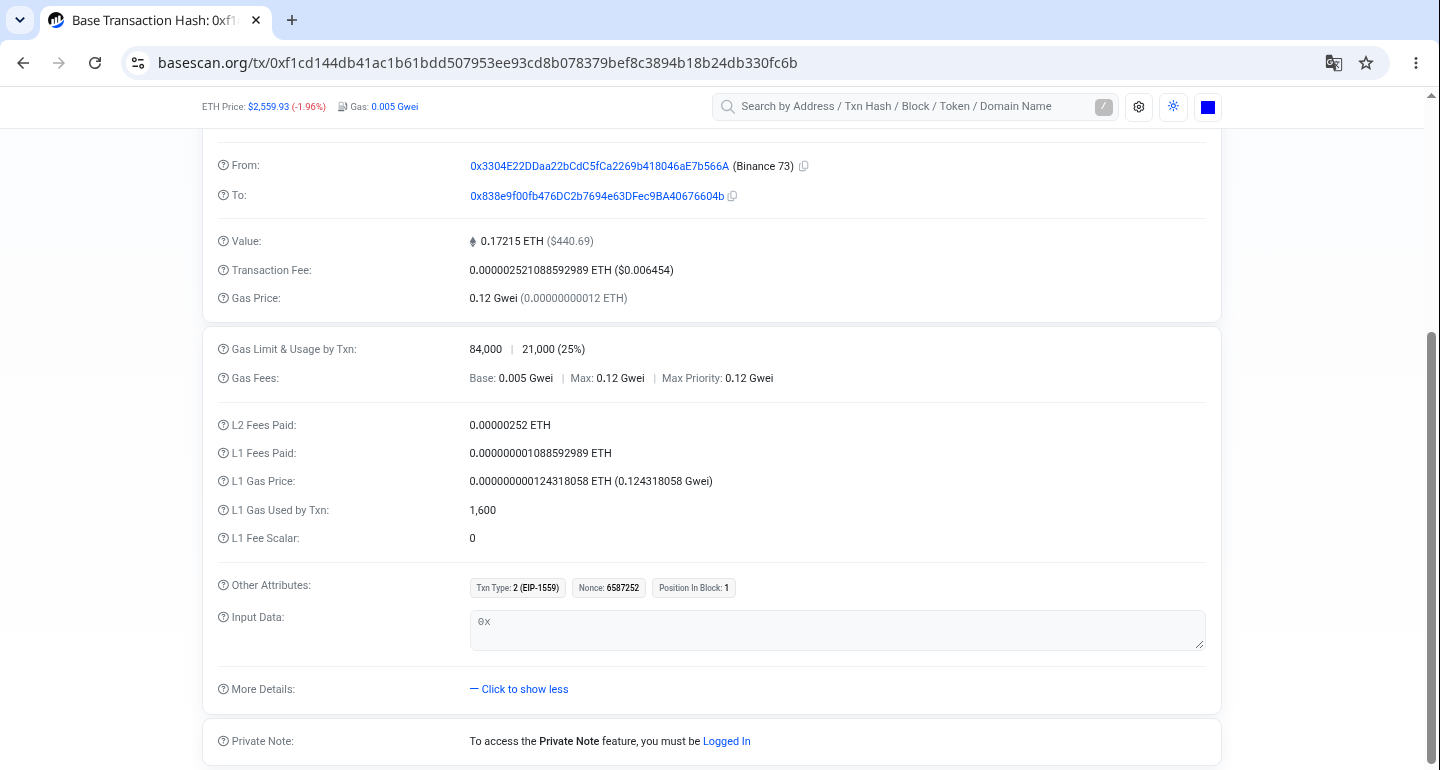Click the help icon beside More Details
This screenshot has width=1440, height=770.
[x=223, y=689]
